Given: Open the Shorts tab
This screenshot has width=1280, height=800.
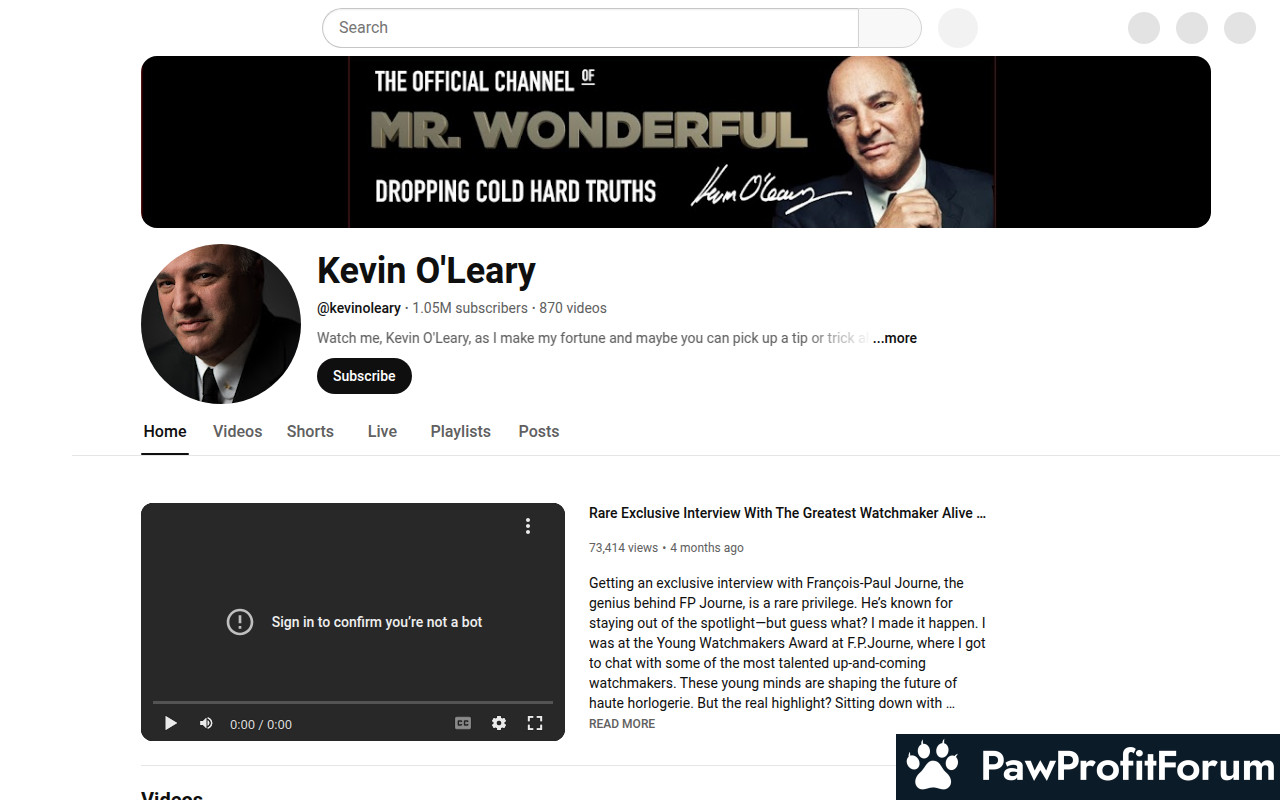Looking at the screenshot, I should (310, 432).
